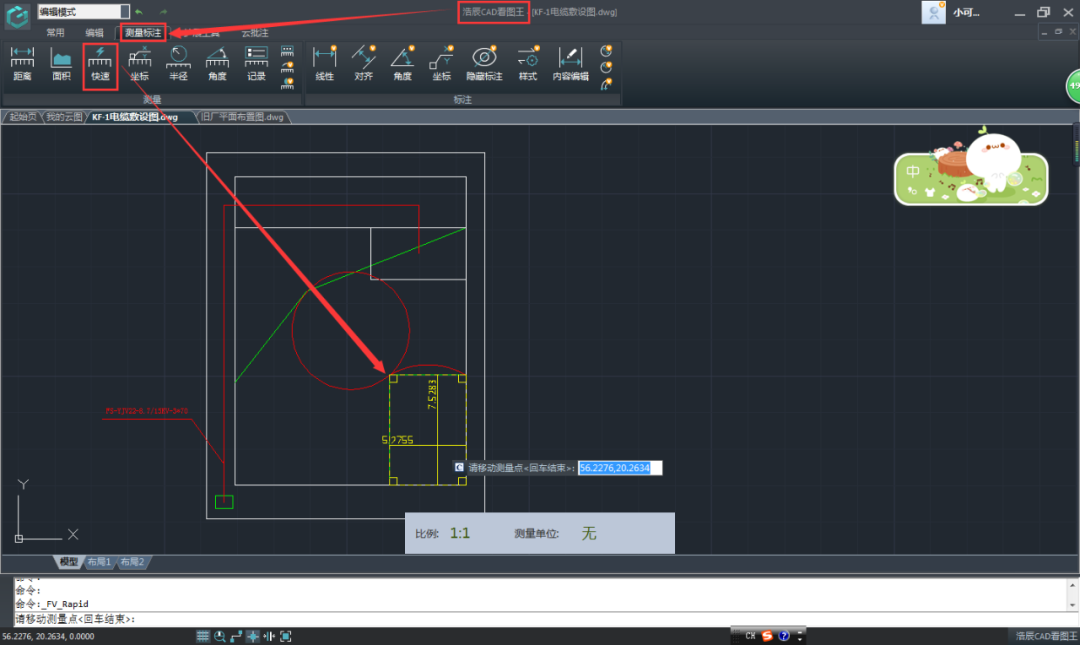Click the coordinate input field showing 56.2276,20.2634

click(617, 467)
